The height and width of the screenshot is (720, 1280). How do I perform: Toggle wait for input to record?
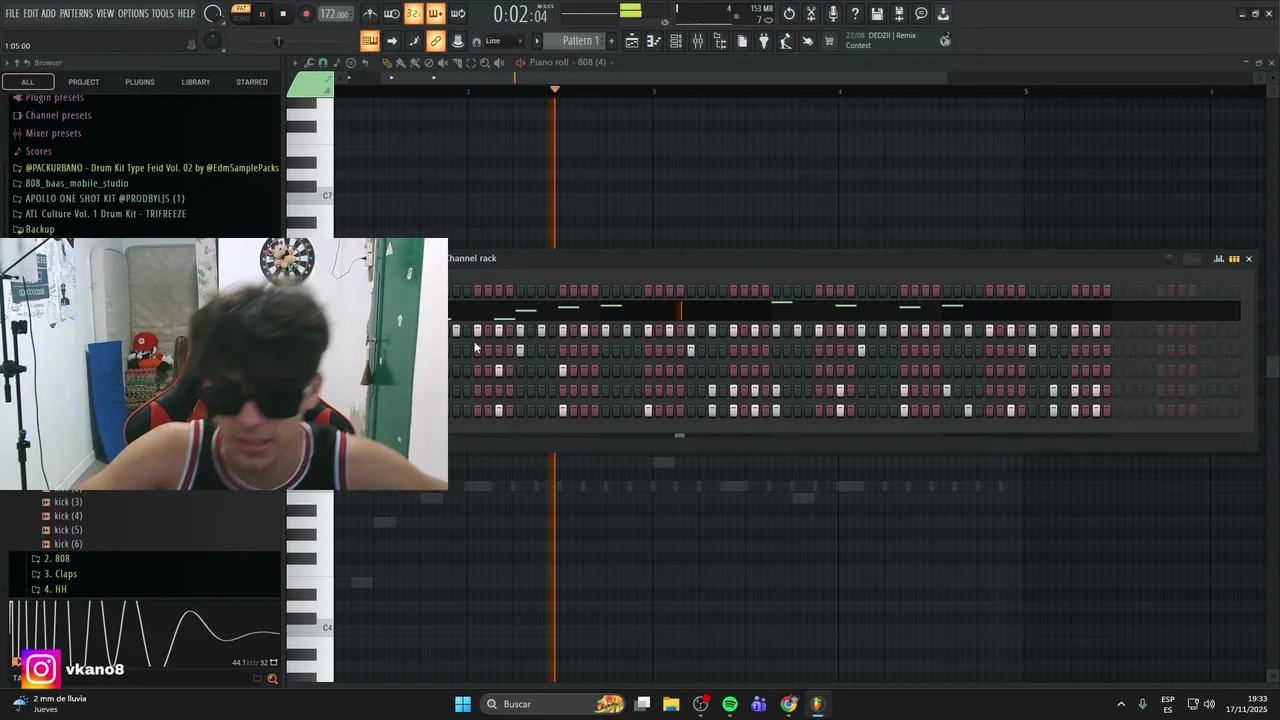(392, 14)
